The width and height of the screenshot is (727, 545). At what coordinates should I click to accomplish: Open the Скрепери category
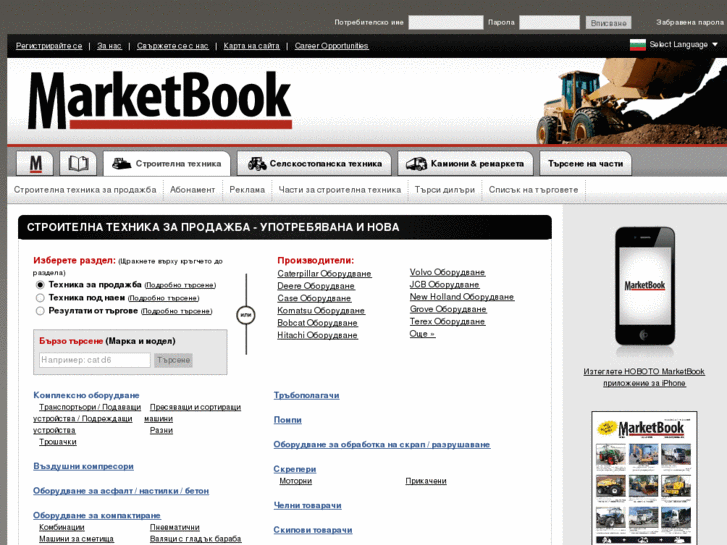pyautogui.click(x=295, y=469)
